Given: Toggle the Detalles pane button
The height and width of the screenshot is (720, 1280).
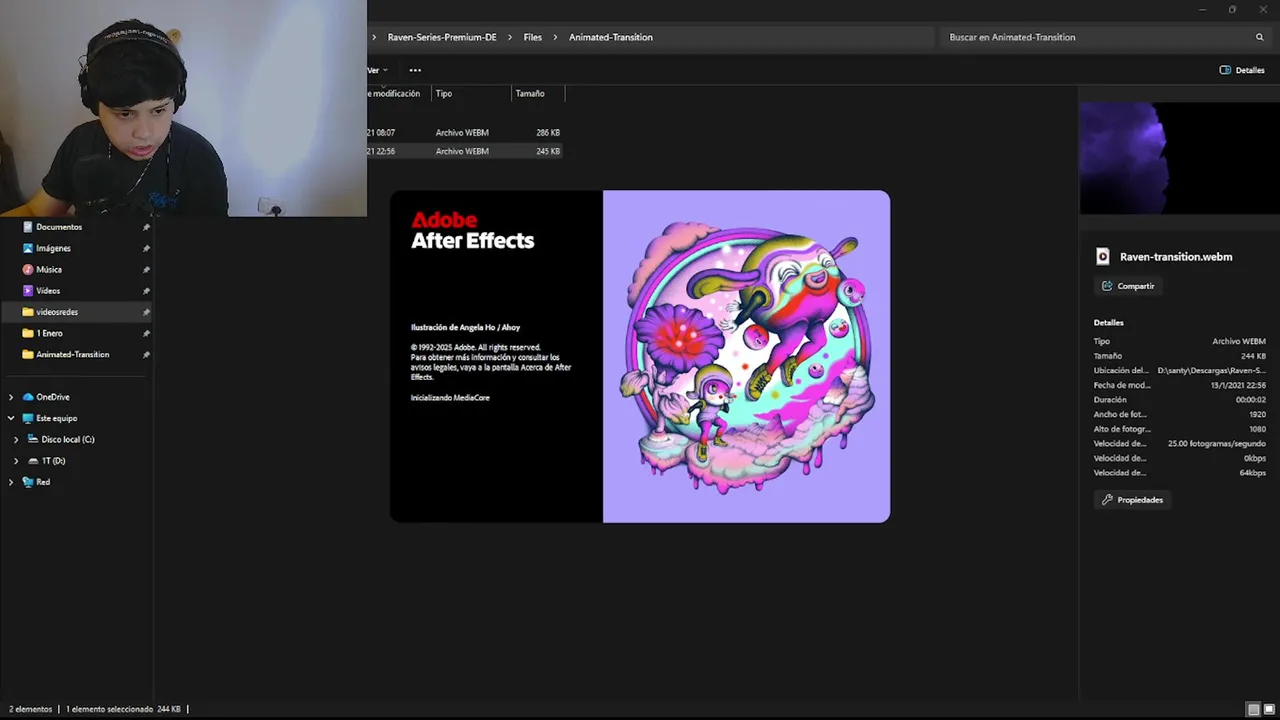Looking at the screenshot, I should [1242, 70].
